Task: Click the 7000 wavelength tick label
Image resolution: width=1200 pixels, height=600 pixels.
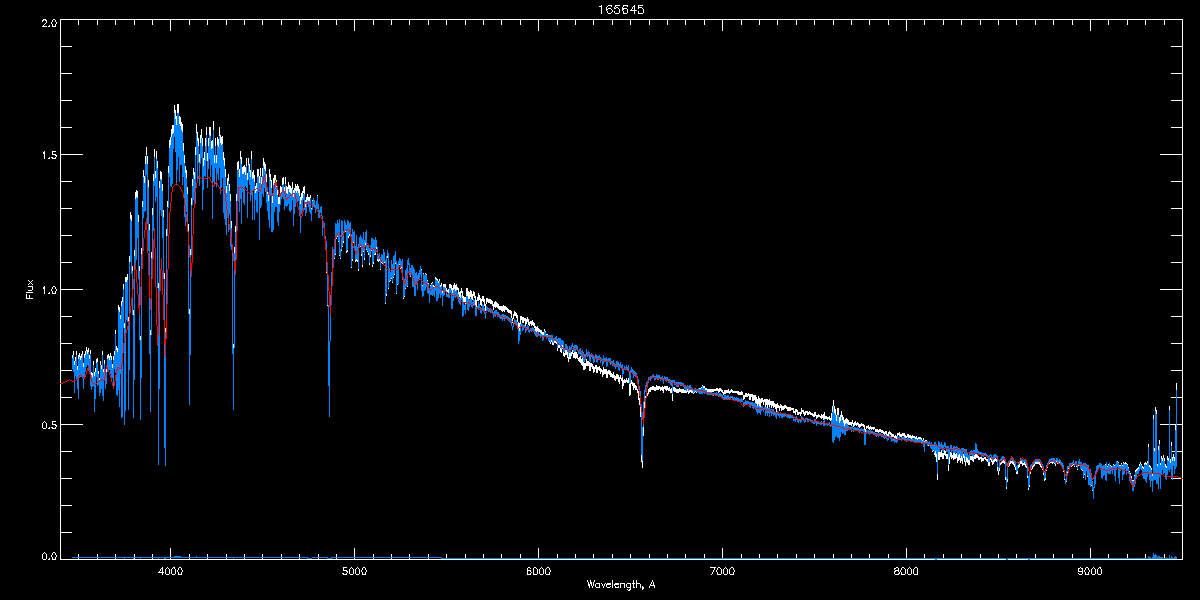Action: [x=722, y=572]
